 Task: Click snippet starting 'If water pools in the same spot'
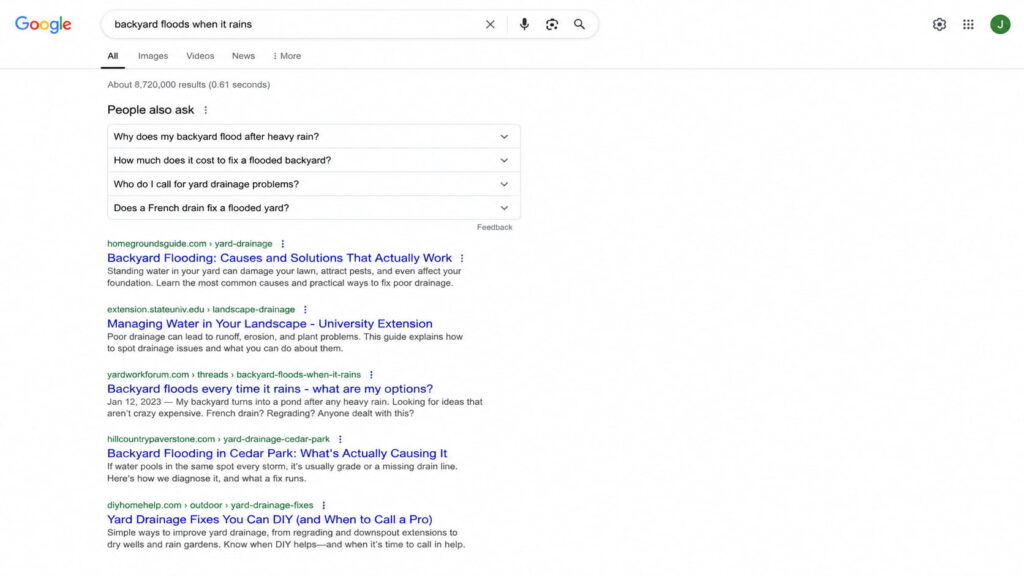[x=282, y=472]
